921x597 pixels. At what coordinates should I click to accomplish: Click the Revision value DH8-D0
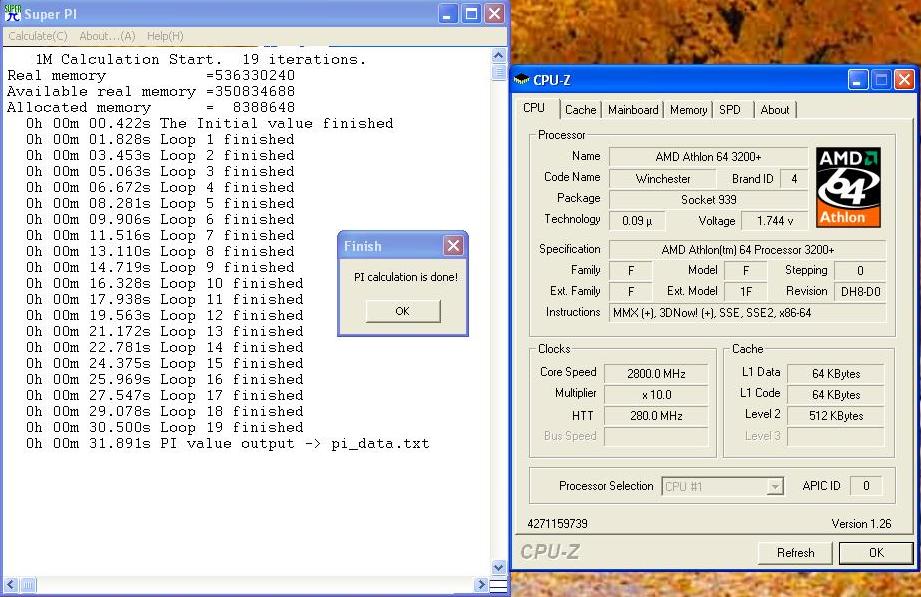pyautogui.click(x=861, y=291)
